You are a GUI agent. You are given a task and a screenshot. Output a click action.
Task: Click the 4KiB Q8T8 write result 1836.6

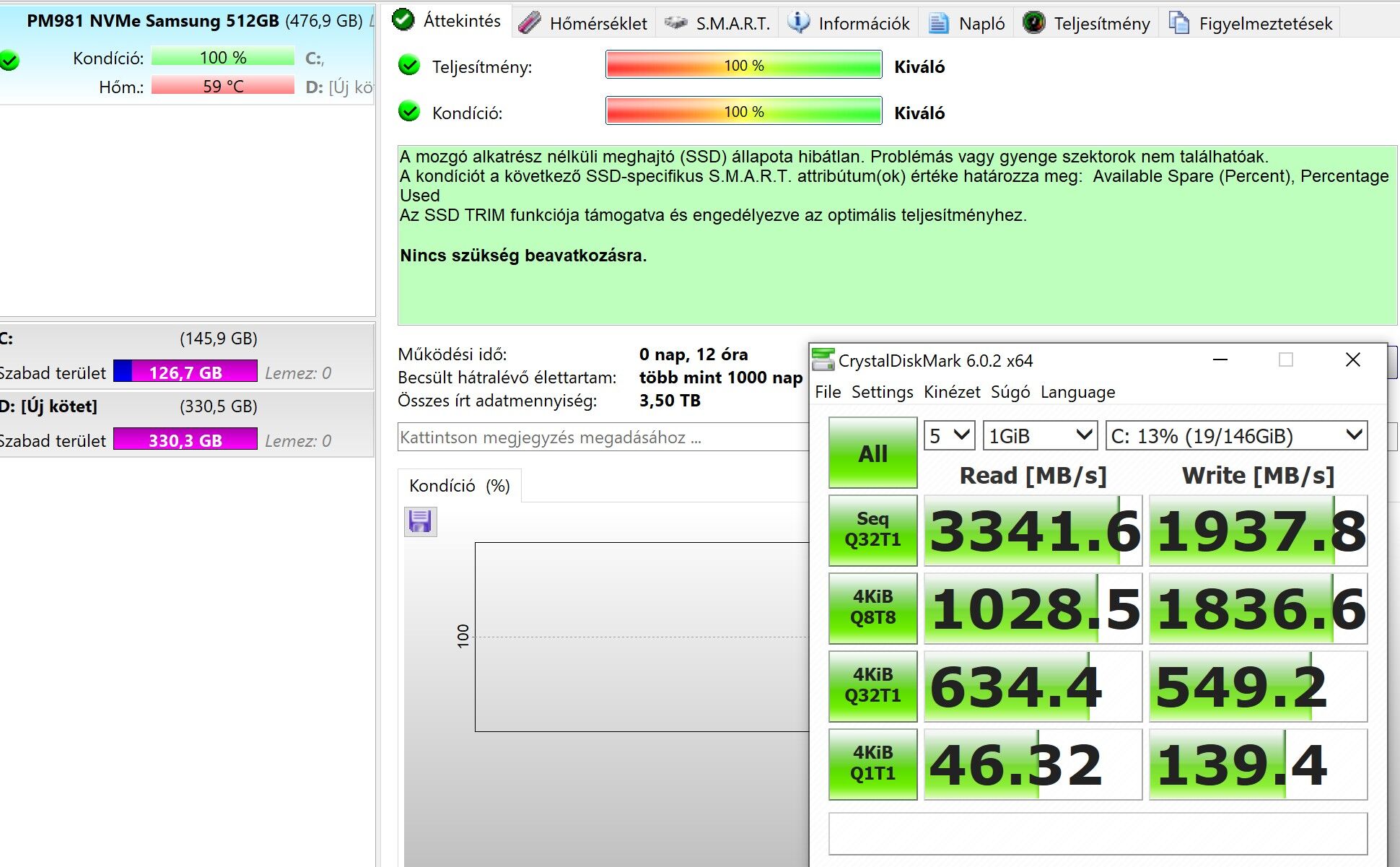point(1258,608)
